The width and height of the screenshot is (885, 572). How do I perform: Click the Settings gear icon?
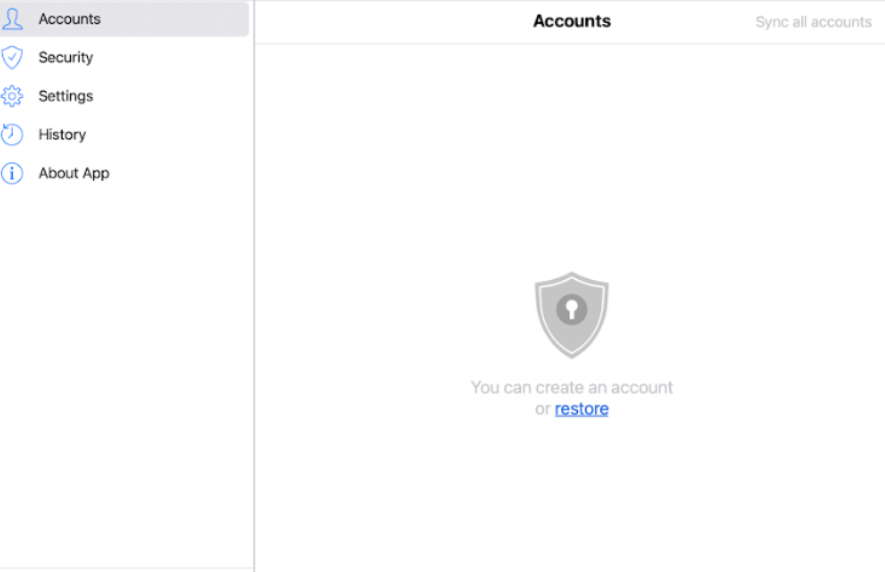[x=12, y=96]
